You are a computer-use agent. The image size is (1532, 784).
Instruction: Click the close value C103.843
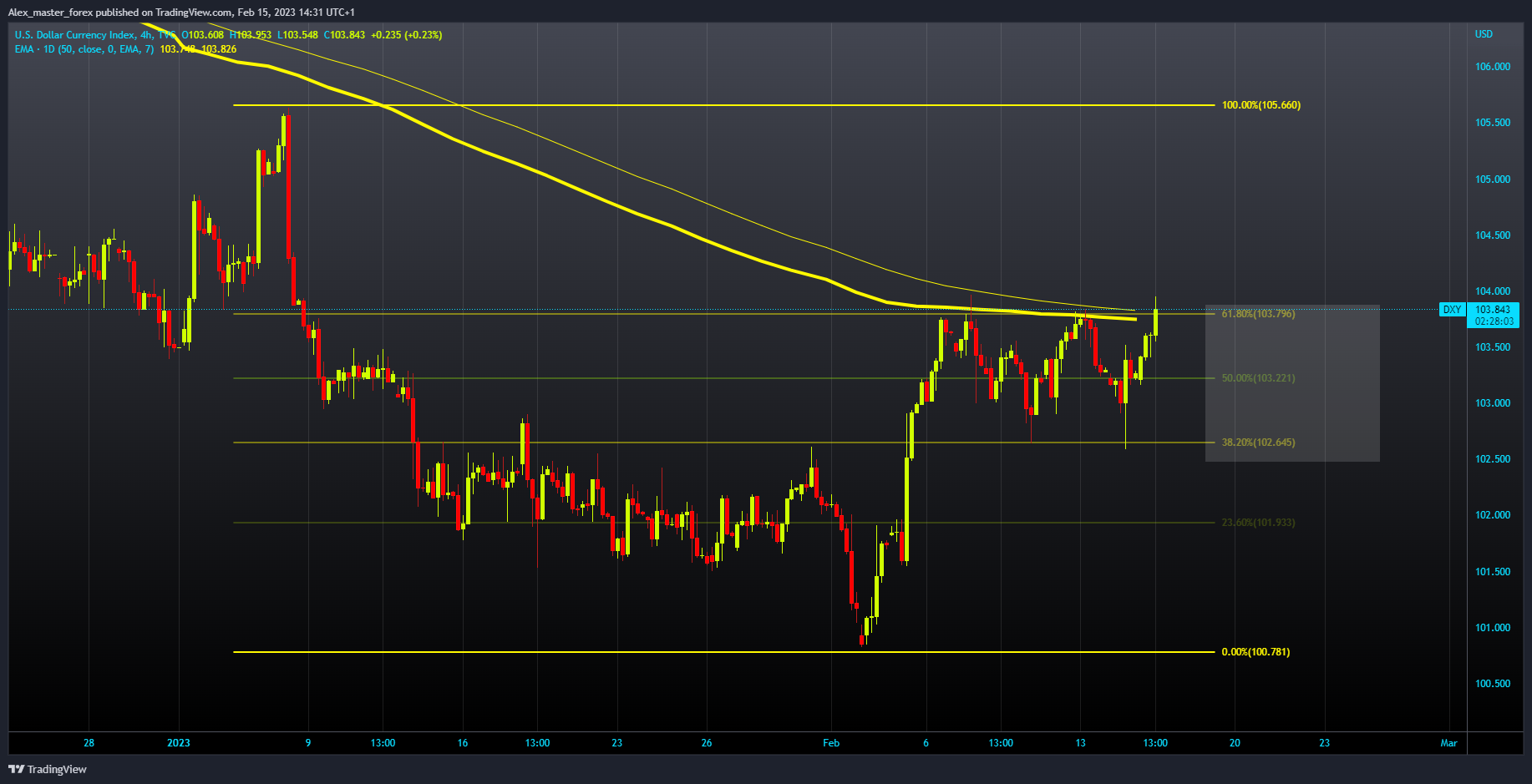coord(345,35)
